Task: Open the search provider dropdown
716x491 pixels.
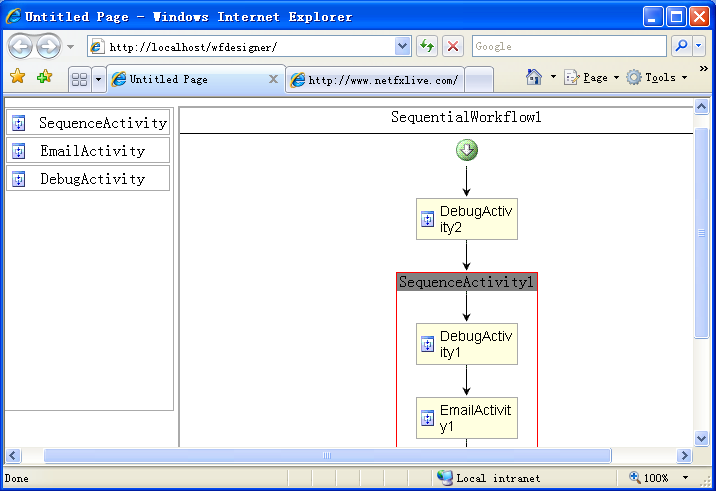Action: [x=699, y=46]
